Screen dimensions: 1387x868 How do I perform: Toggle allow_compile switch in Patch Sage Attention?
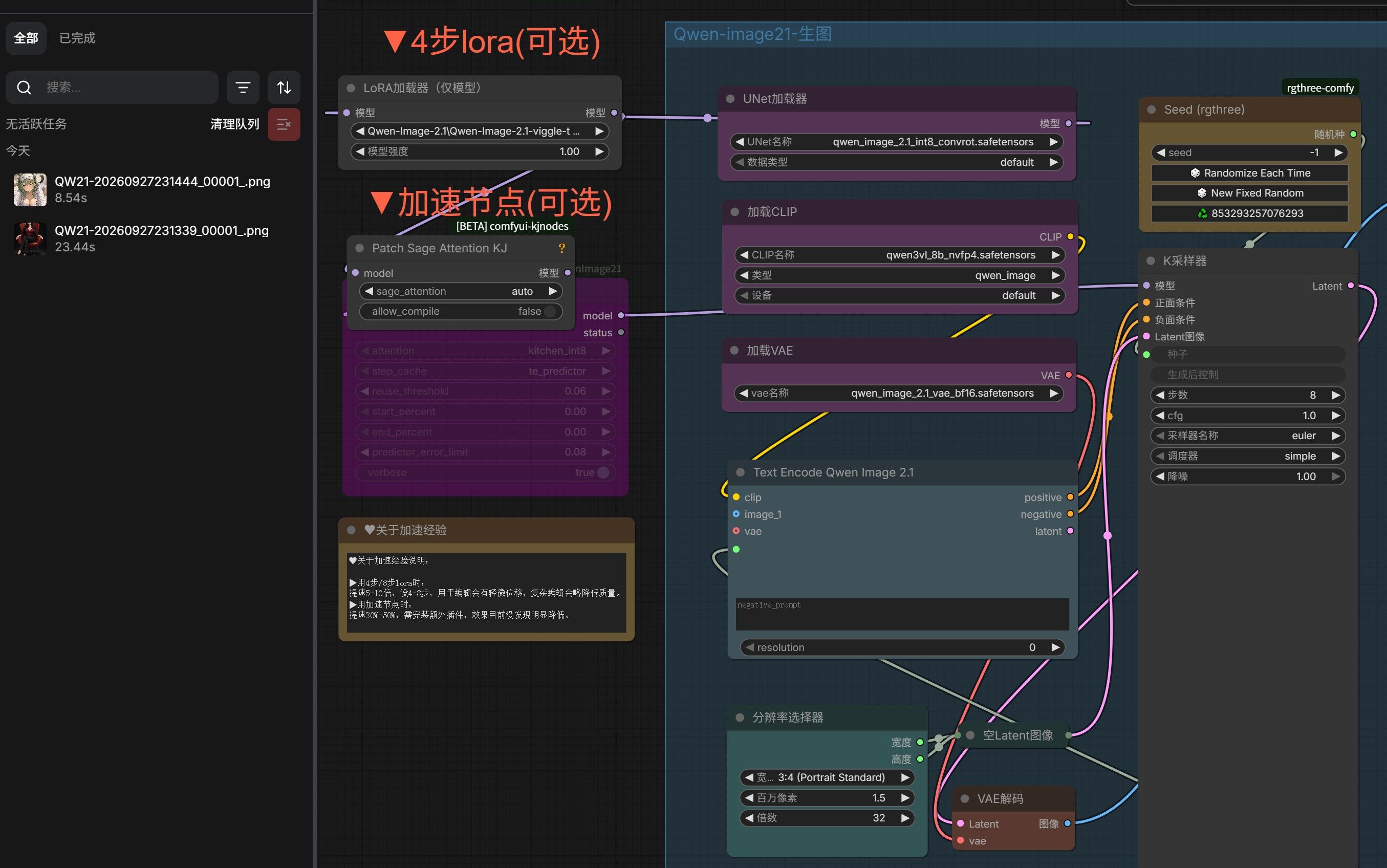pos(550,311)
